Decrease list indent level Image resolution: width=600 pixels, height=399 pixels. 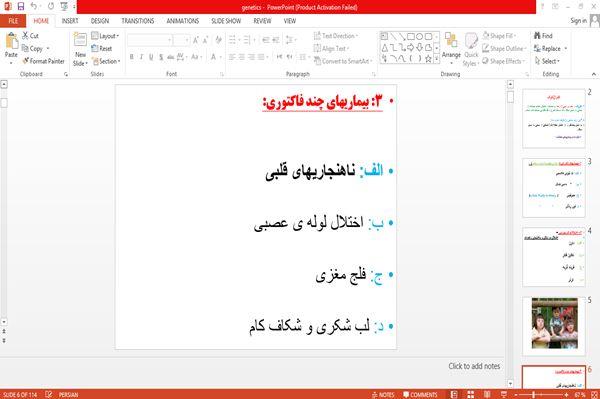coord(266,40)
